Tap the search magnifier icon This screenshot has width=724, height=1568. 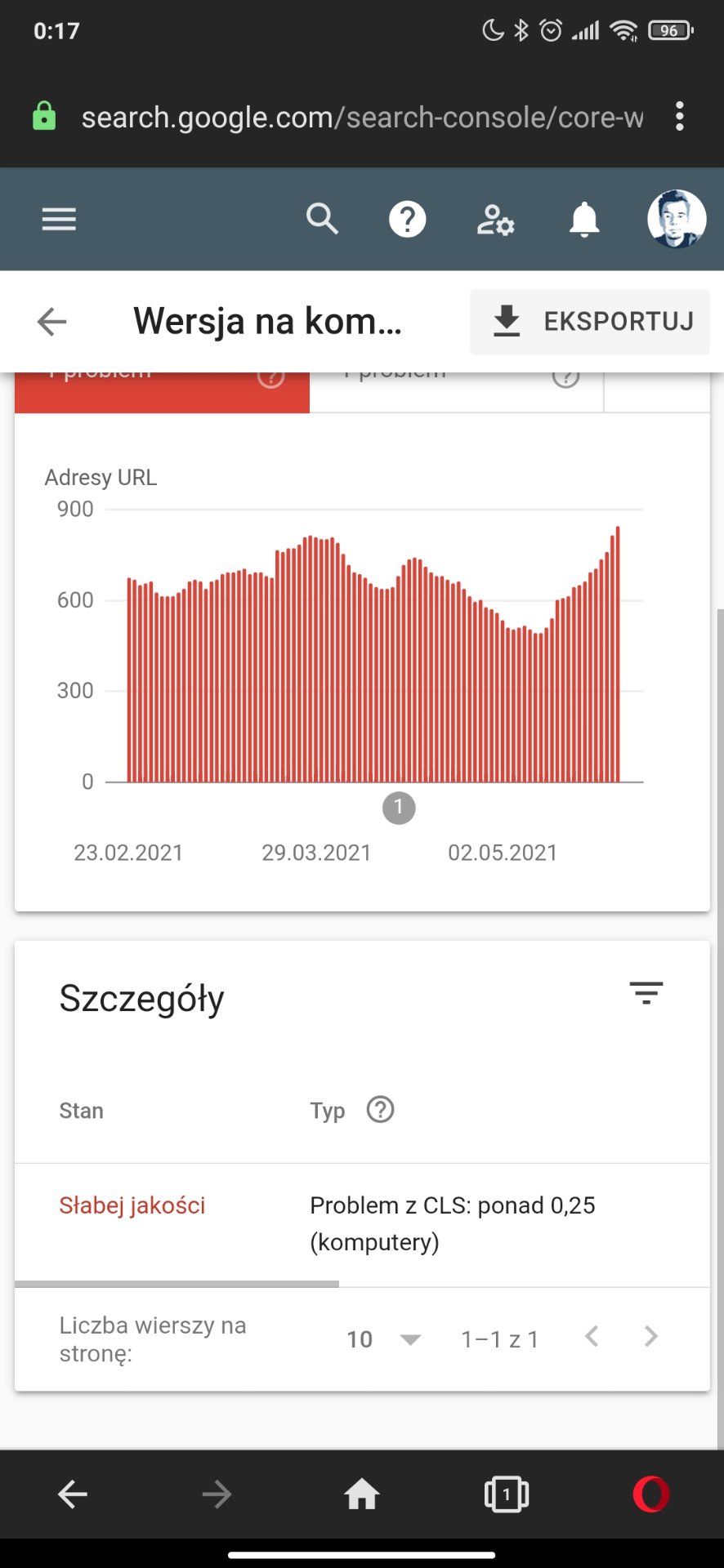click(322, 219)
